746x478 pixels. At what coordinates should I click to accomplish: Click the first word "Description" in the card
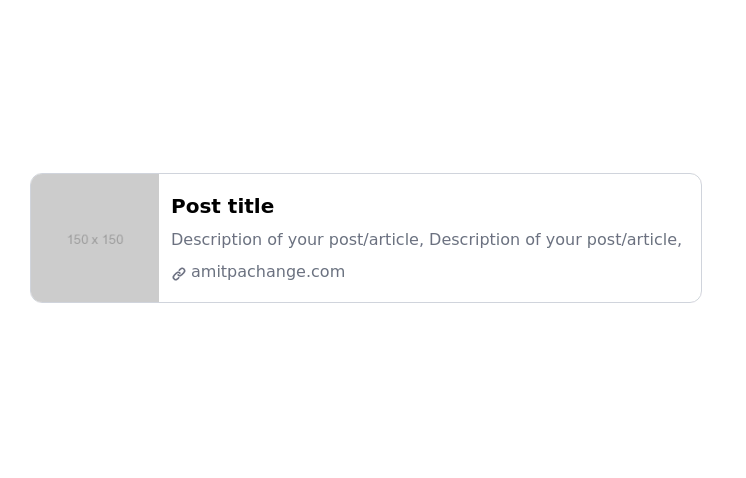coord(216,240)
